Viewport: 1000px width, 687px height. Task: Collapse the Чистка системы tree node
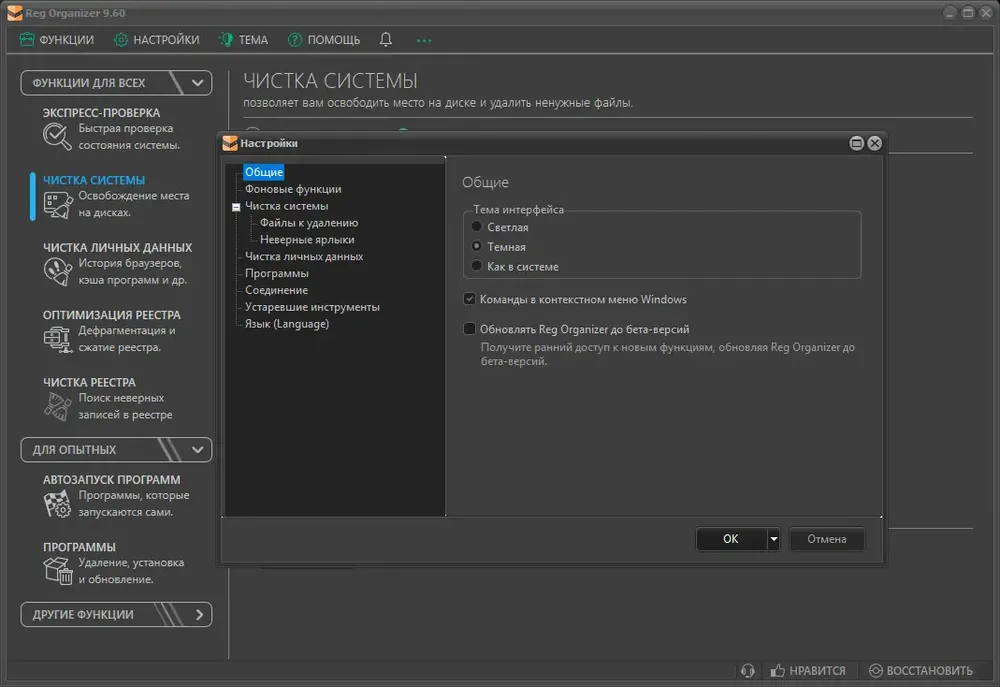pos(236,207)
